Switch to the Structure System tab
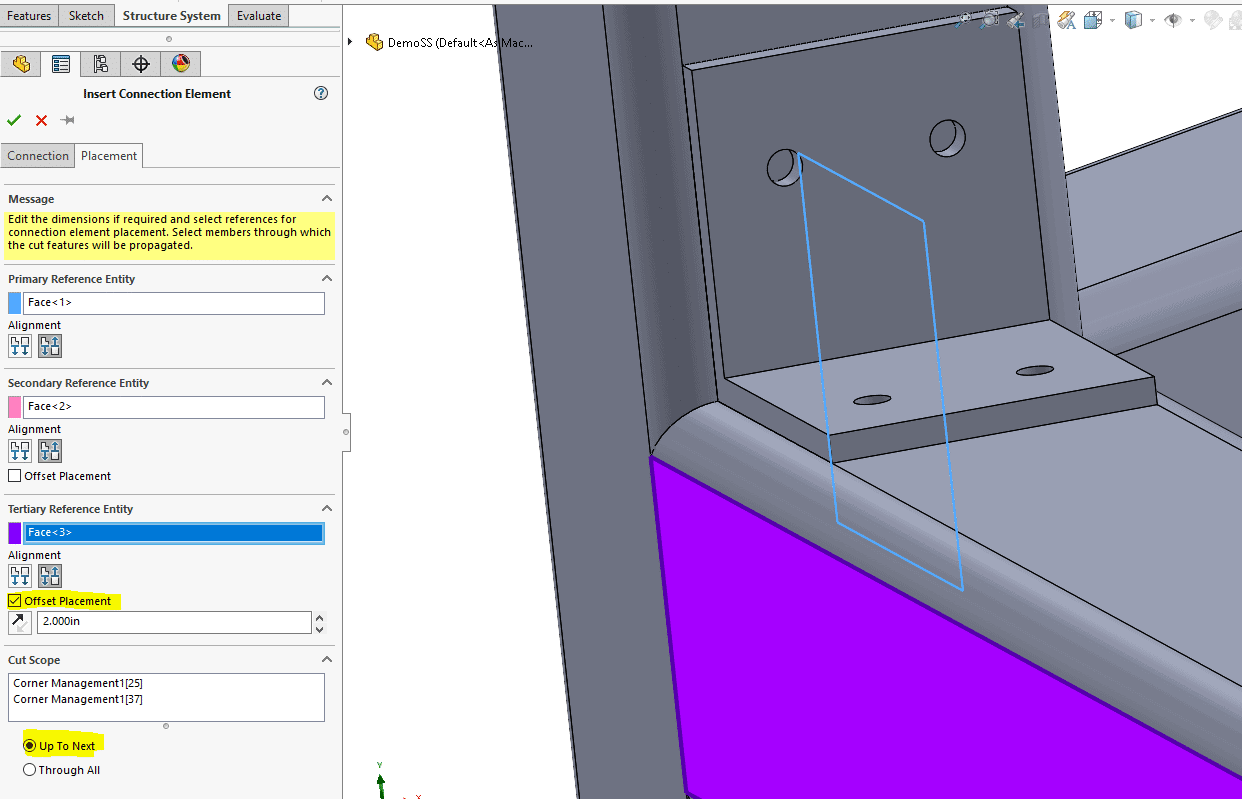The height and width of the screenshot is (799, 1242). (x=171, y=16)
